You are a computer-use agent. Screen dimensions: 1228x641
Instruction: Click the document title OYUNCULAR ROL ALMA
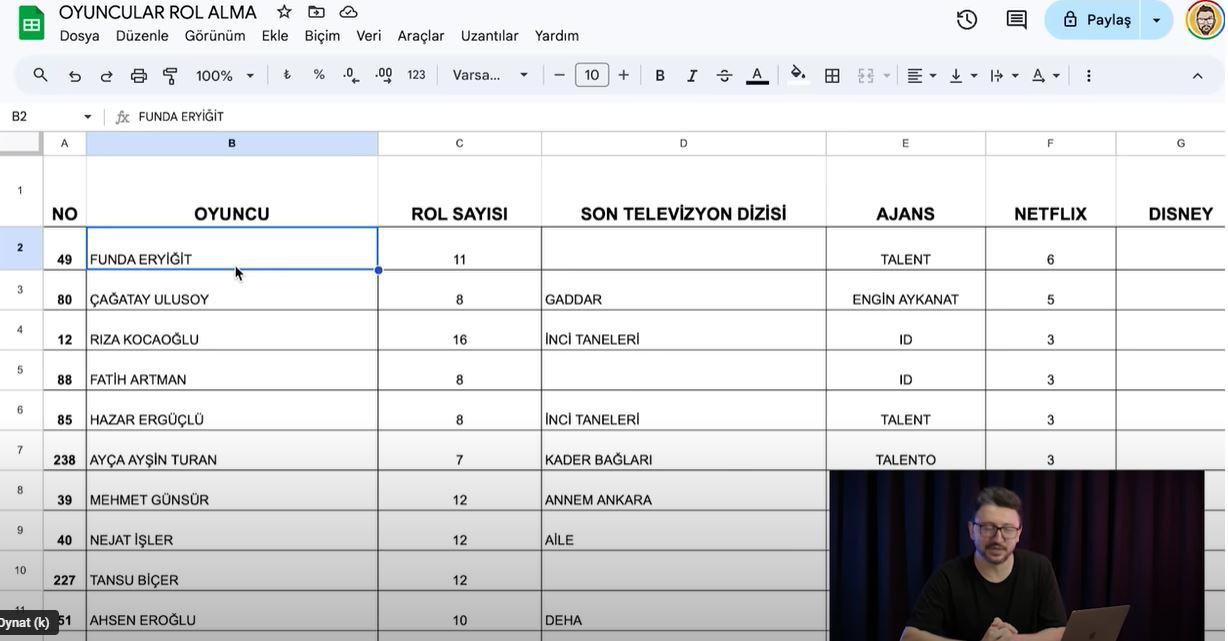(x=158, y=12)
